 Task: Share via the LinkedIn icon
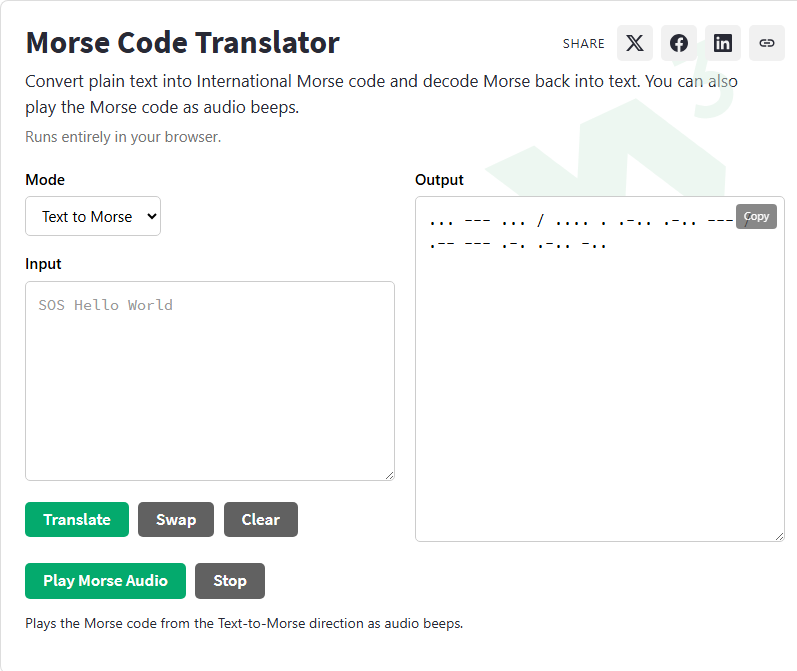[723, 43]
